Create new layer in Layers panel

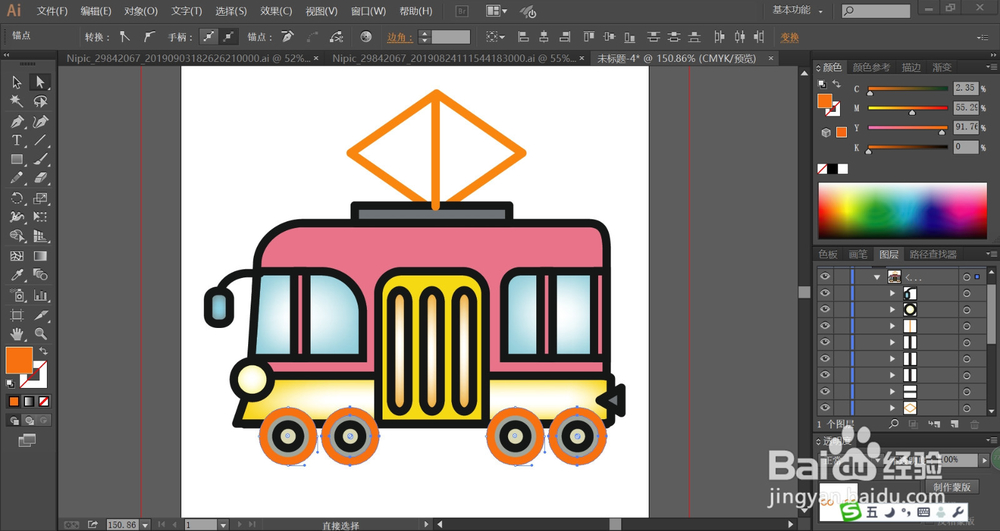(955, 424)
